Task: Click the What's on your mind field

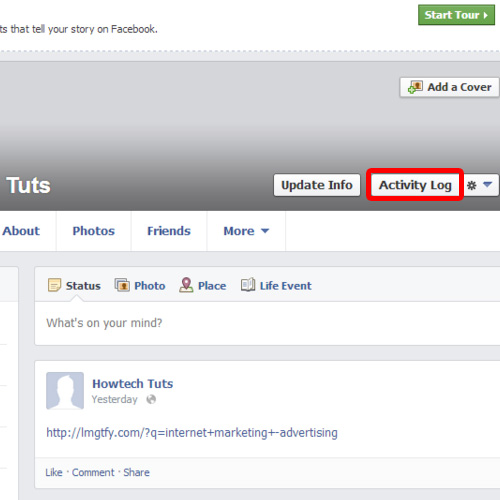Action: (267, 323)
